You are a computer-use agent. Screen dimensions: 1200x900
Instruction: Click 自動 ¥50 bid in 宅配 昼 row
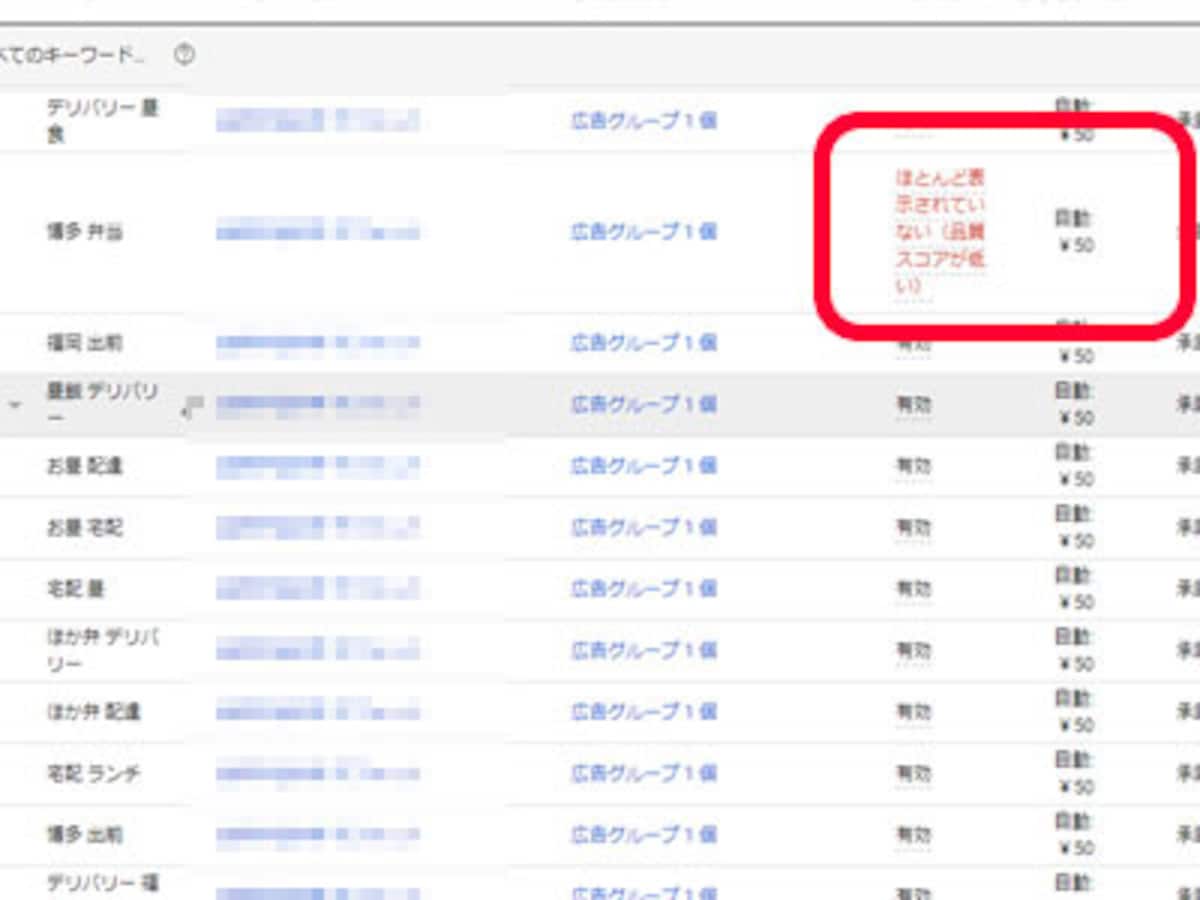1074,589
